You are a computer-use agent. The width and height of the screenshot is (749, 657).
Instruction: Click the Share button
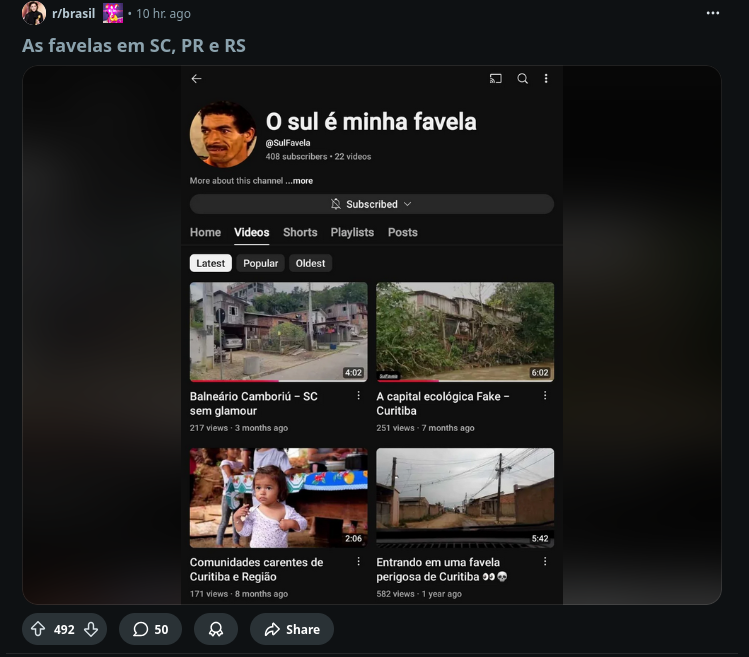tap(292, 629)
